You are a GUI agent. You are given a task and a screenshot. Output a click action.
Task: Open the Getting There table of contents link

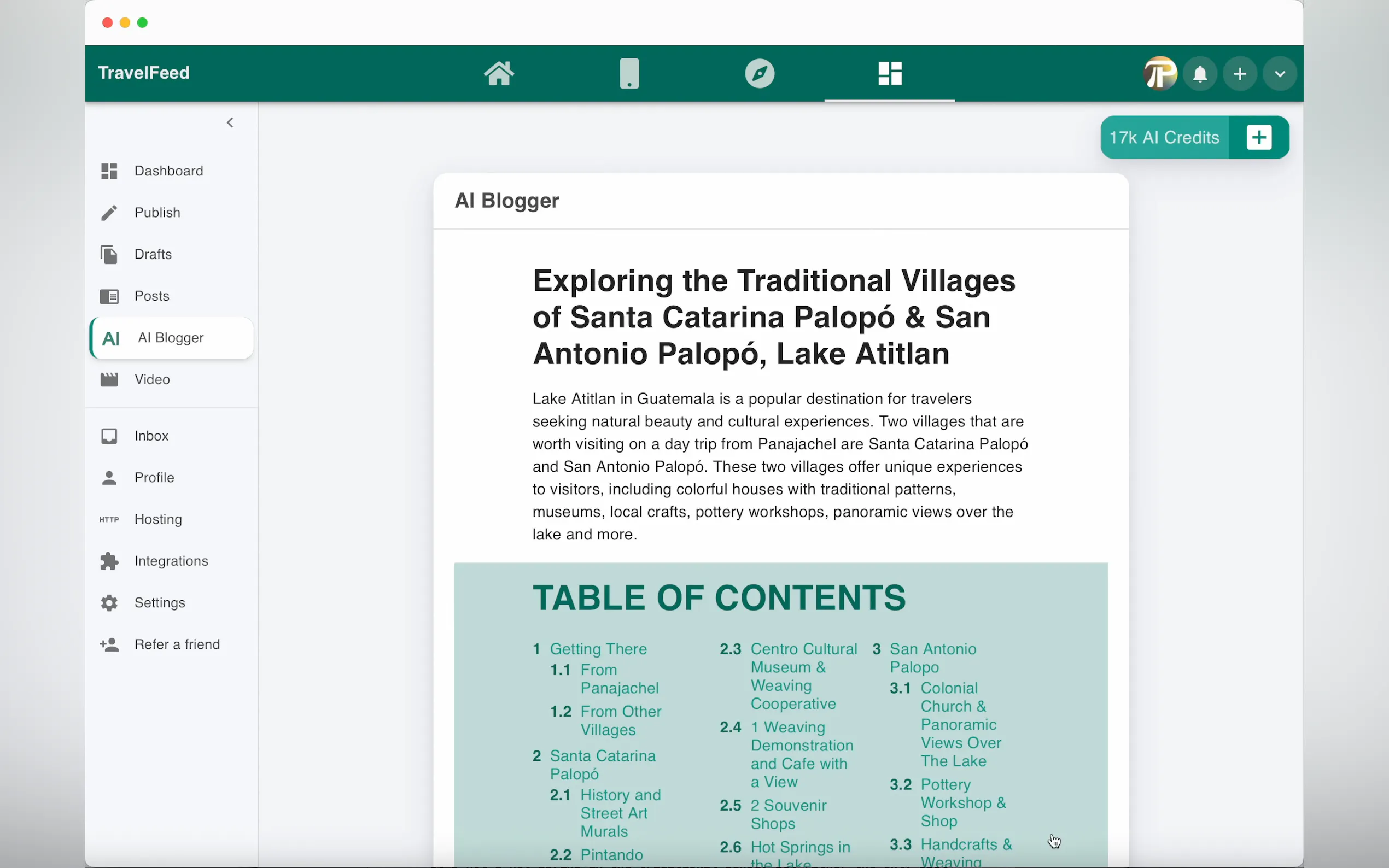point(599,649)
